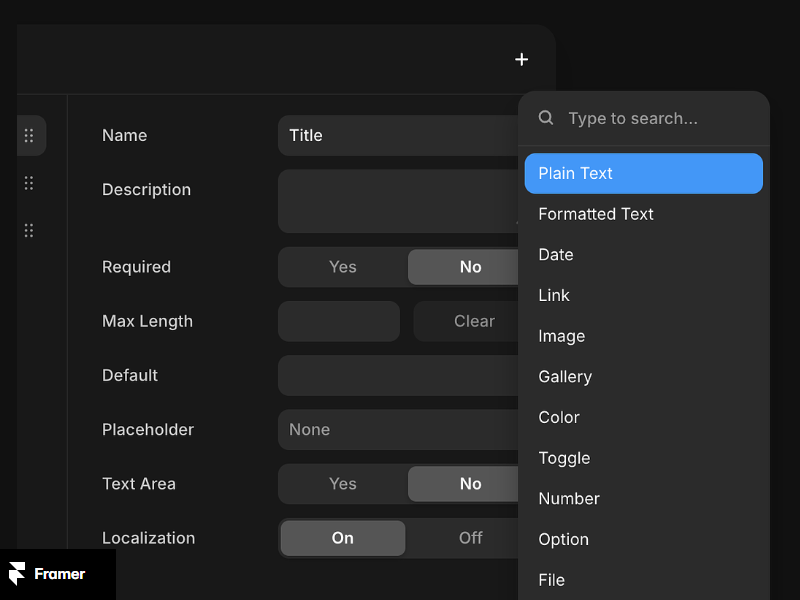The width and height of the screenshot is (800, 600).
Task: Click the first drag handle in sidebar
Action: tap(29, 136)
